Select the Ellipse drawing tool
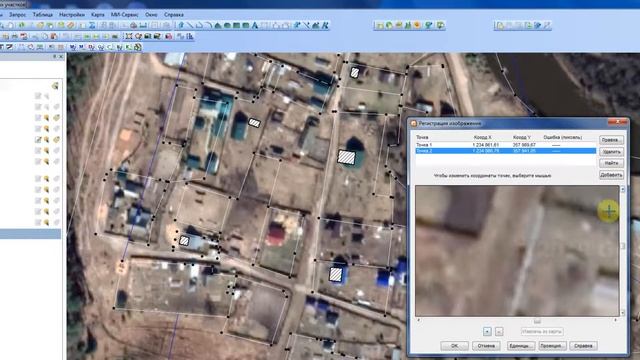The image size is (640, 360). click(x=227, y=25)
